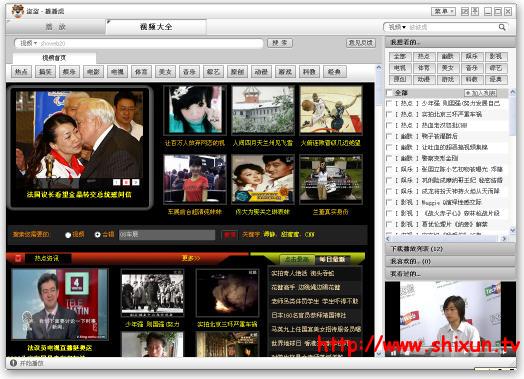Open the basketball video thumbnail
This screenshot has width=524, height=379.
(x=331, y=110)
